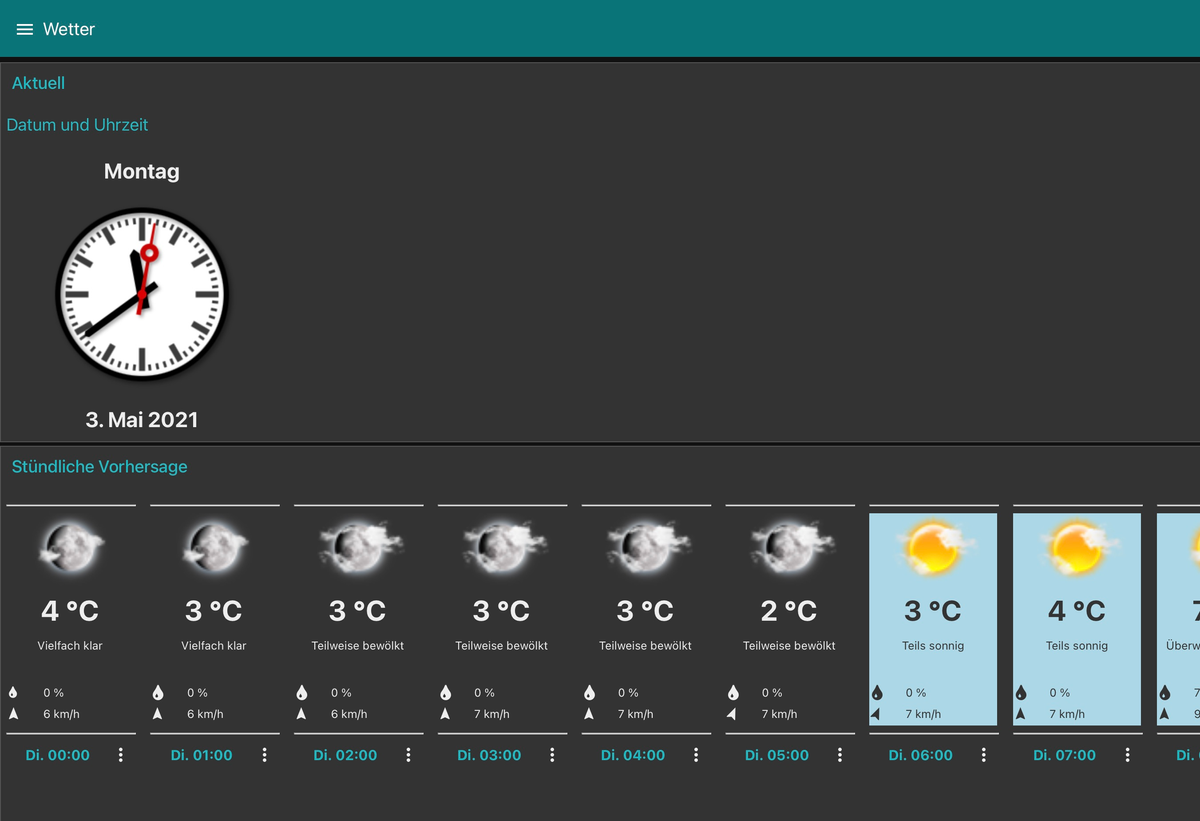Click the wind direction arrow in Di. 07:00 card
This screenshot has width=1200, height=821.
pos(1021,714)
